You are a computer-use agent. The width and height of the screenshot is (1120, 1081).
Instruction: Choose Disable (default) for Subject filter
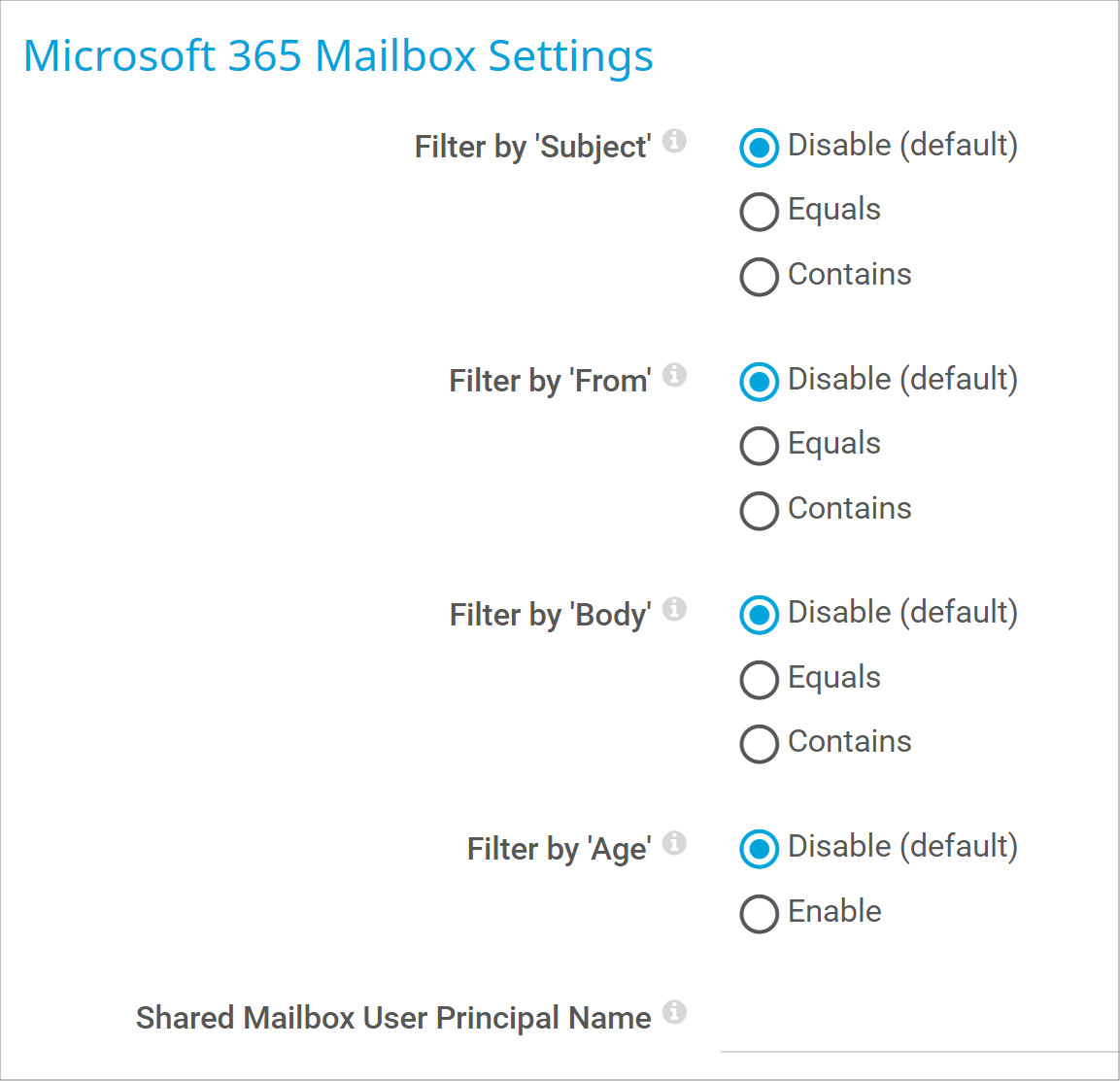coord(760,148)
